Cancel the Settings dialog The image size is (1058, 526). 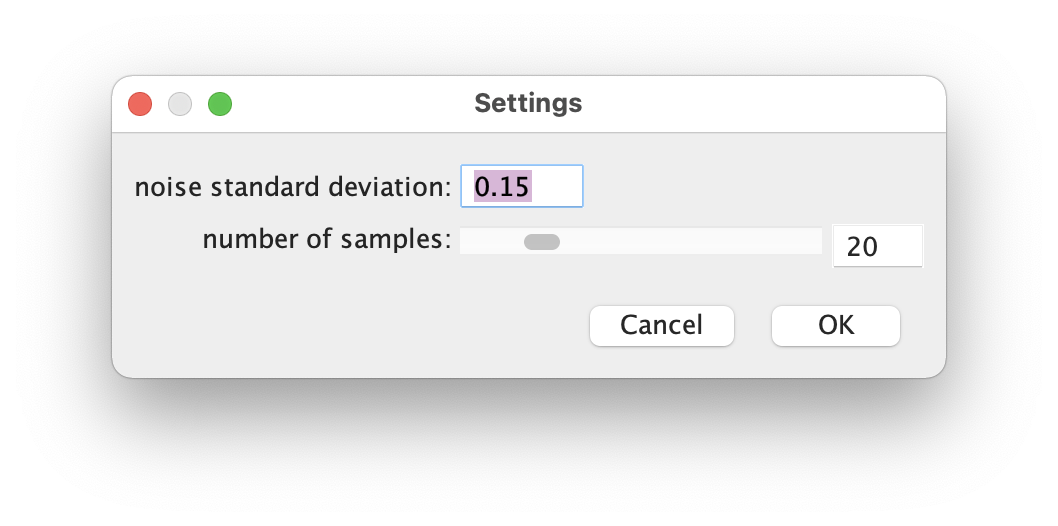pos(661,326)
